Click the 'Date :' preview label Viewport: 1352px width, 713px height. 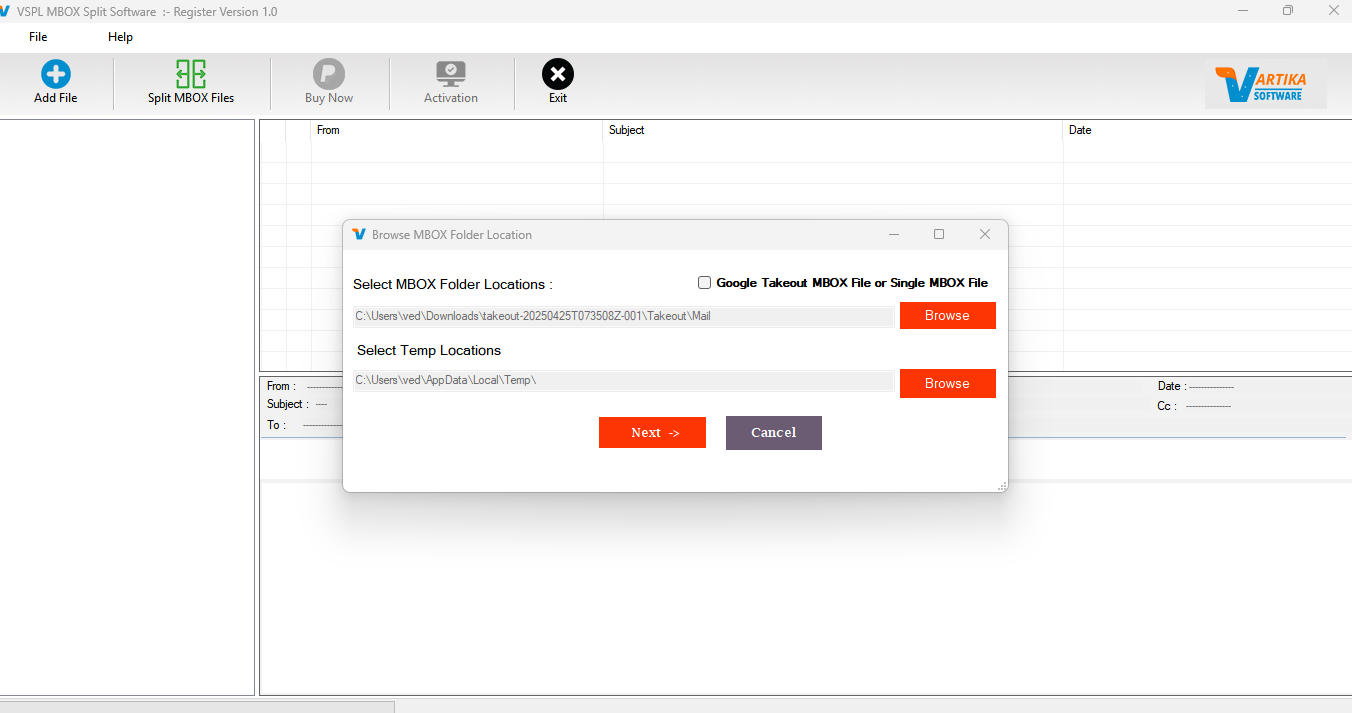1172,386
